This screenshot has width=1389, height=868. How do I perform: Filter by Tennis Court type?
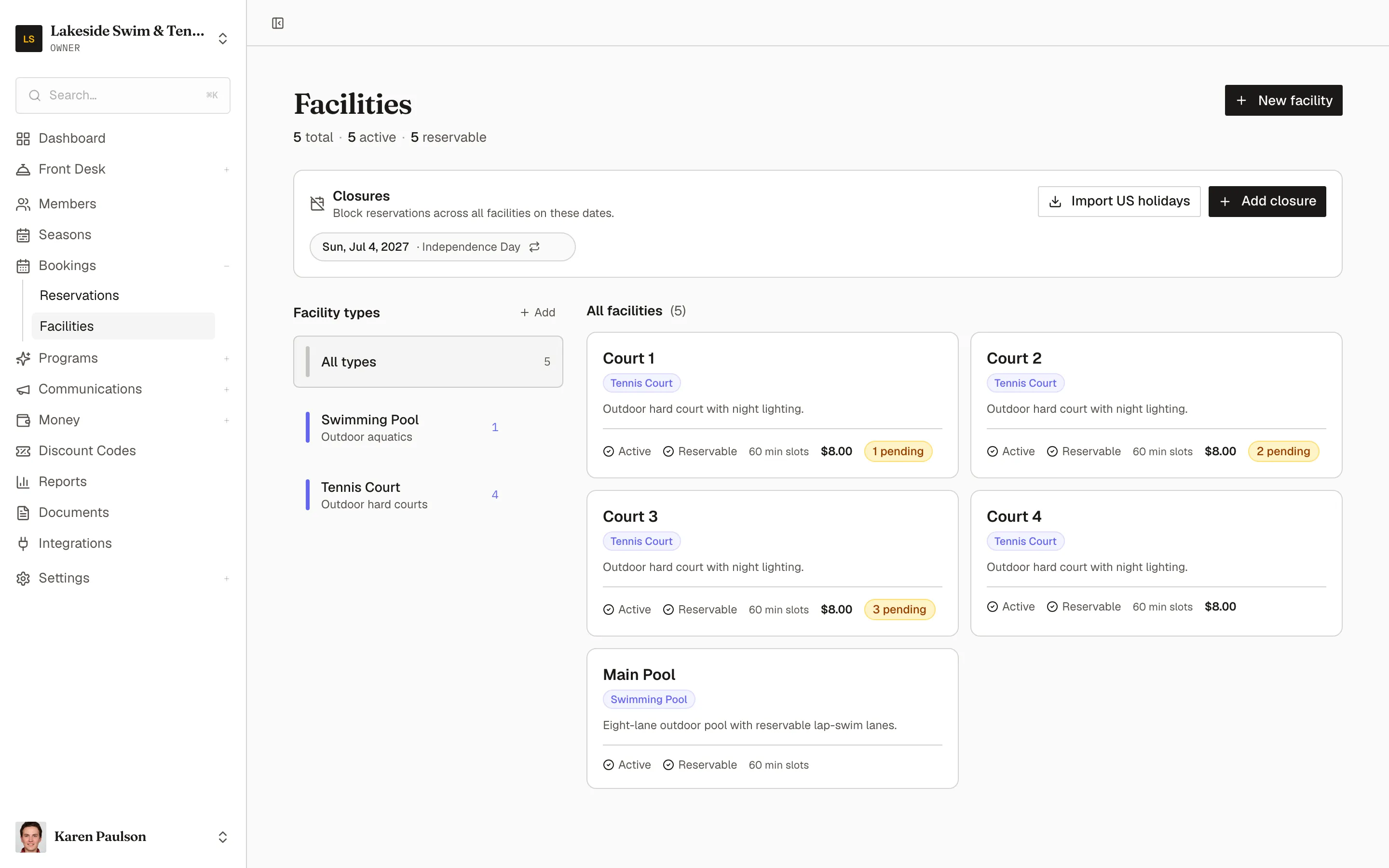tap(428, 495)
